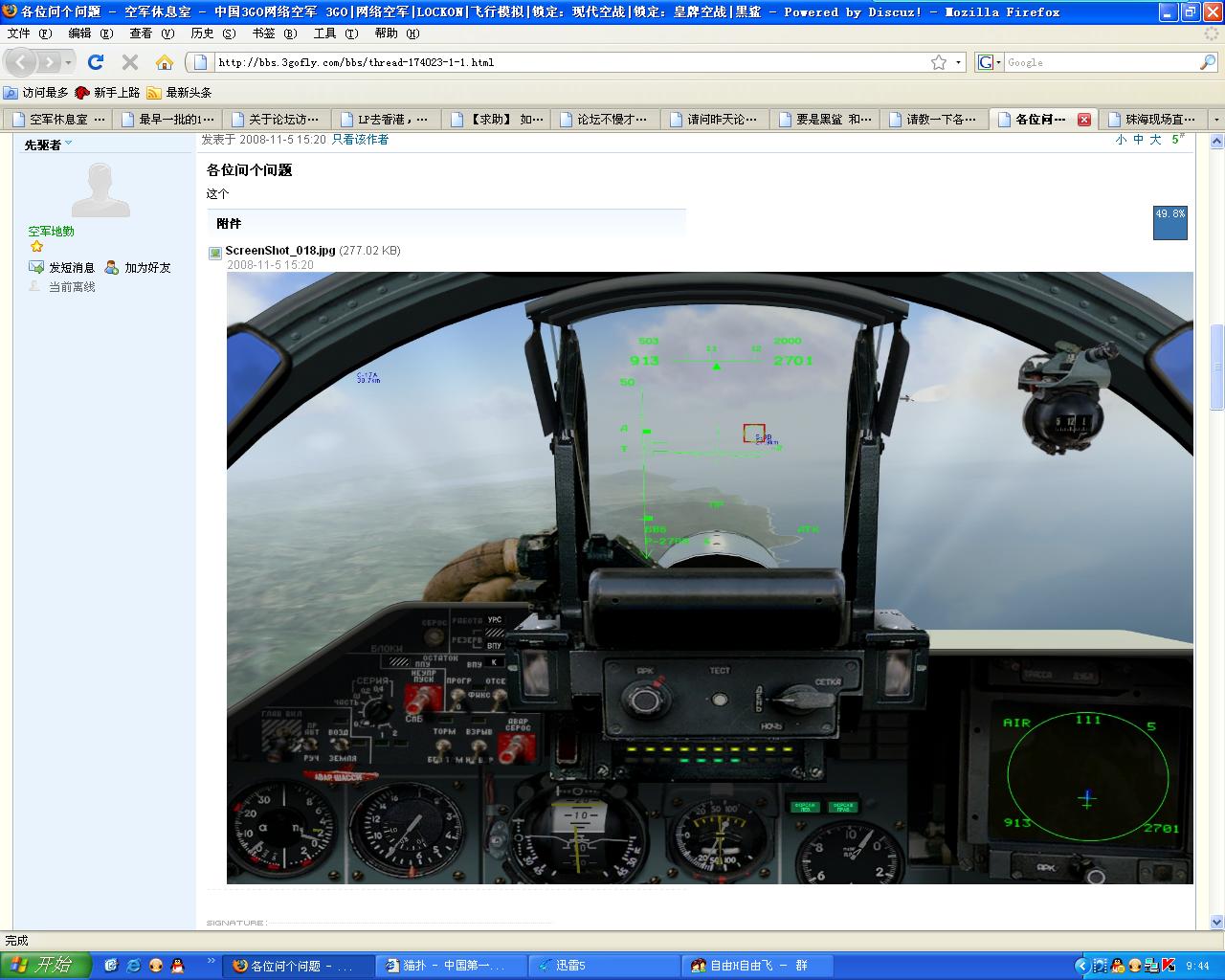Screen dimensions: 1225x980
Task: Click the page vertical scrollbar thumb
Action: click(1217, 367)
